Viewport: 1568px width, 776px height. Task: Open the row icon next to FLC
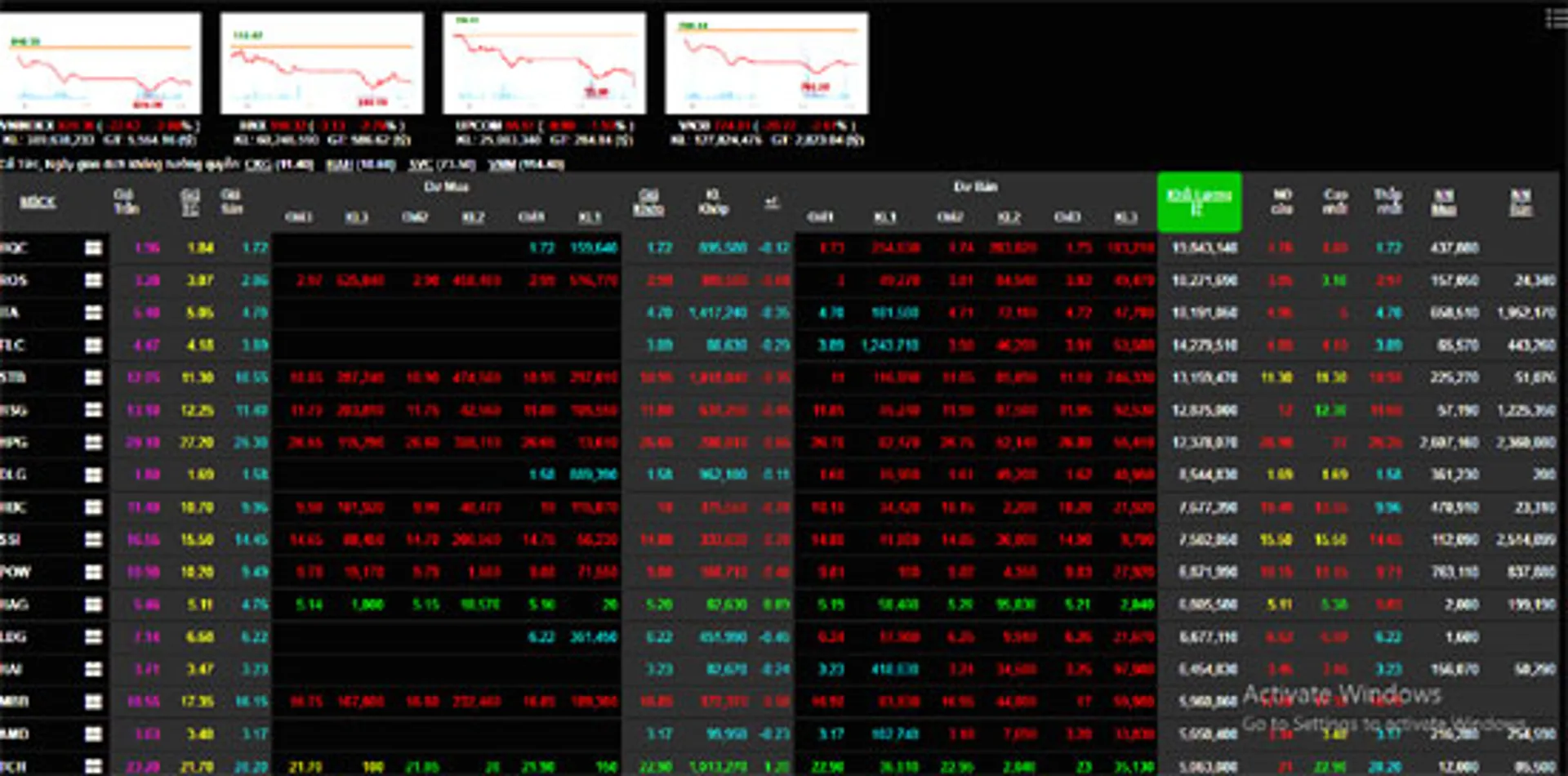[94, 345]
